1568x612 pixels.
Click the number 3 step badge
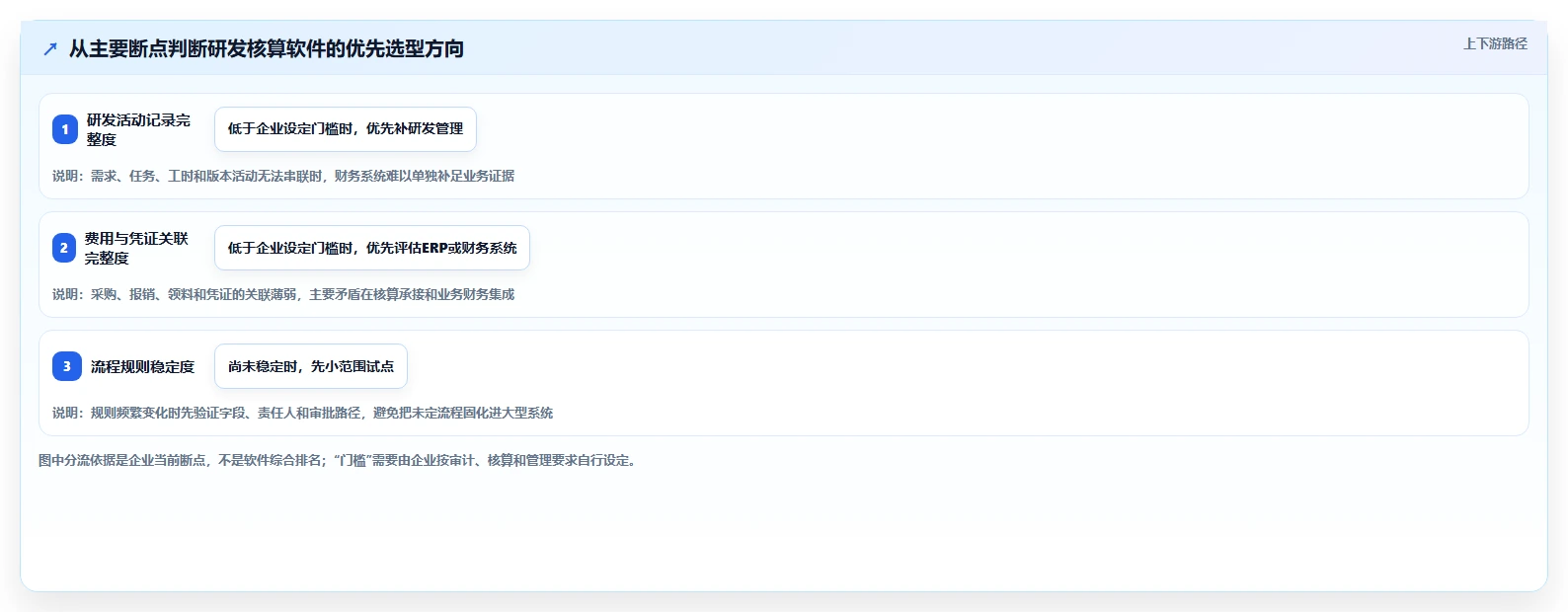click(x=67, y=366)
